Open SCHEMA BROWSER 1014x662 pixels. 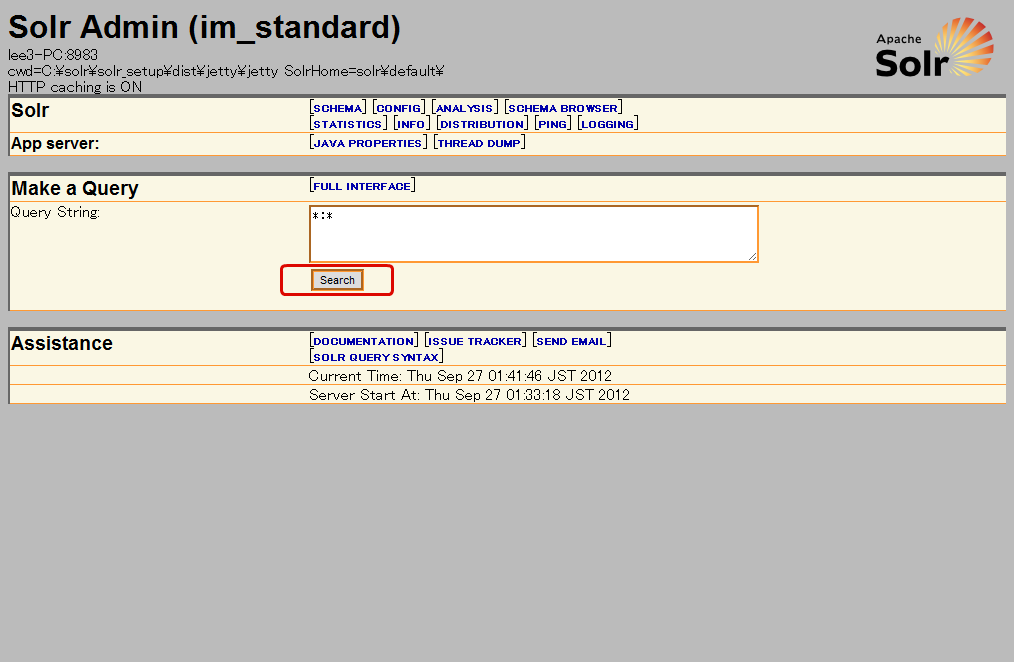563,108
